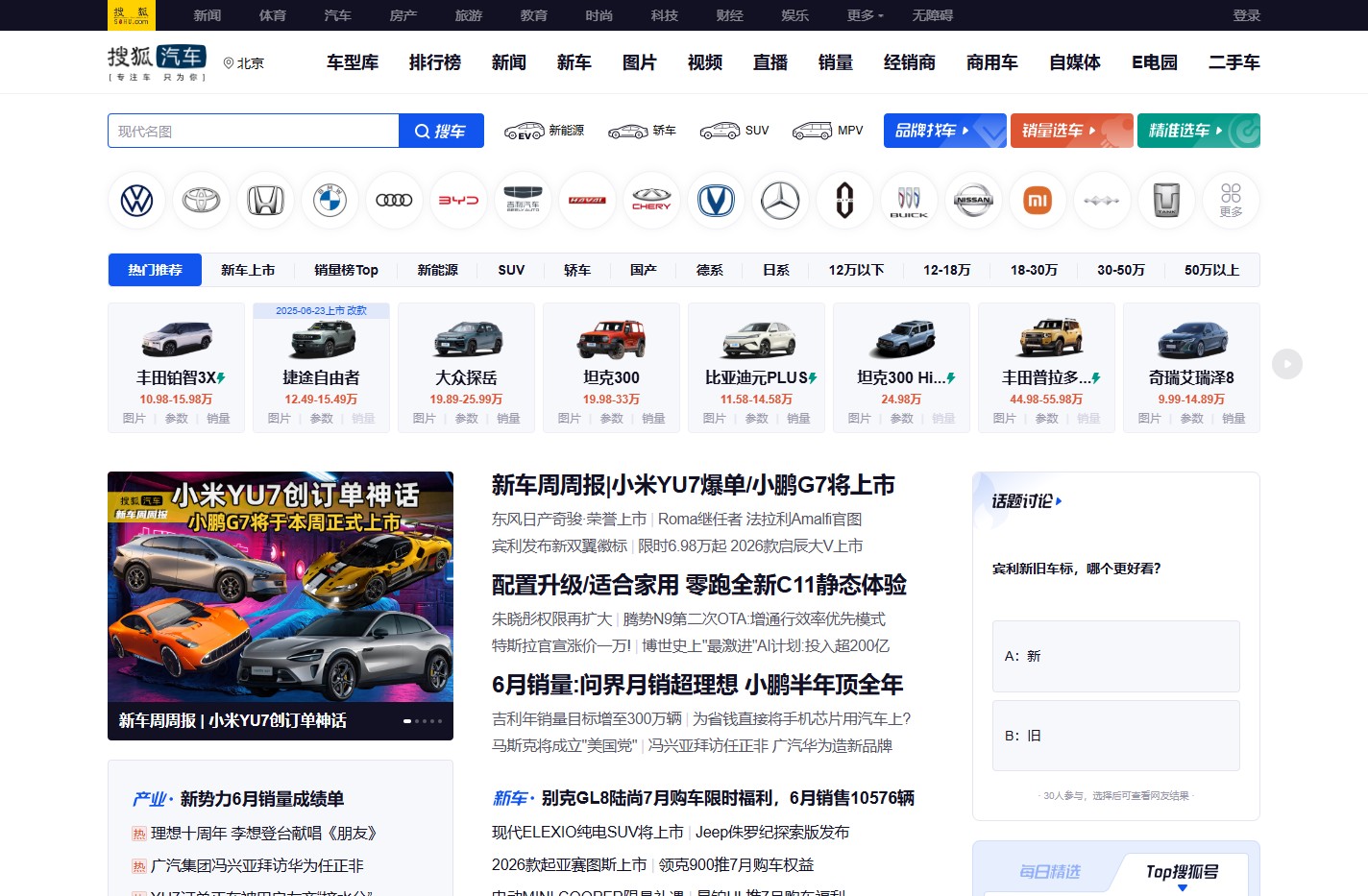Open the Haval brand logo
1368x896 pixels.
tap(588, 201)
